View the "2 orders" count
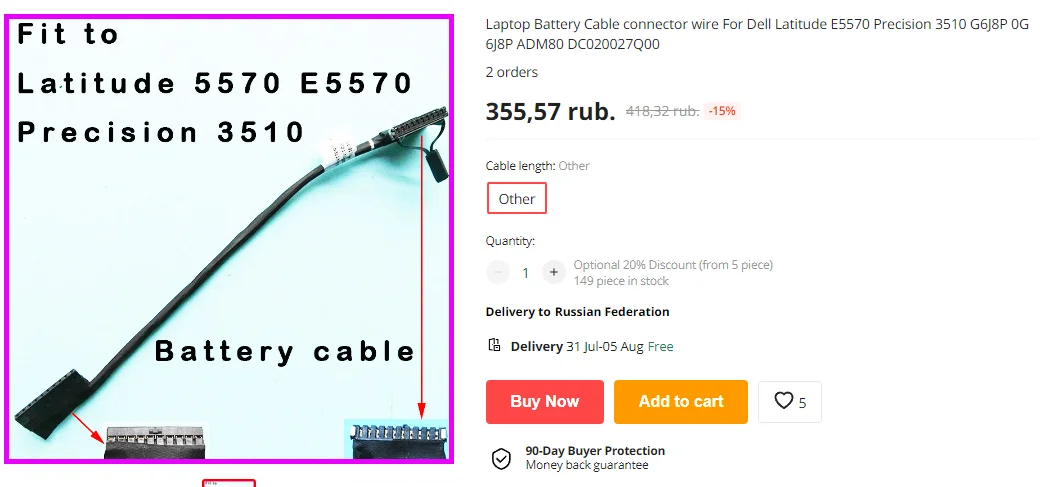 tap(512, 72)
